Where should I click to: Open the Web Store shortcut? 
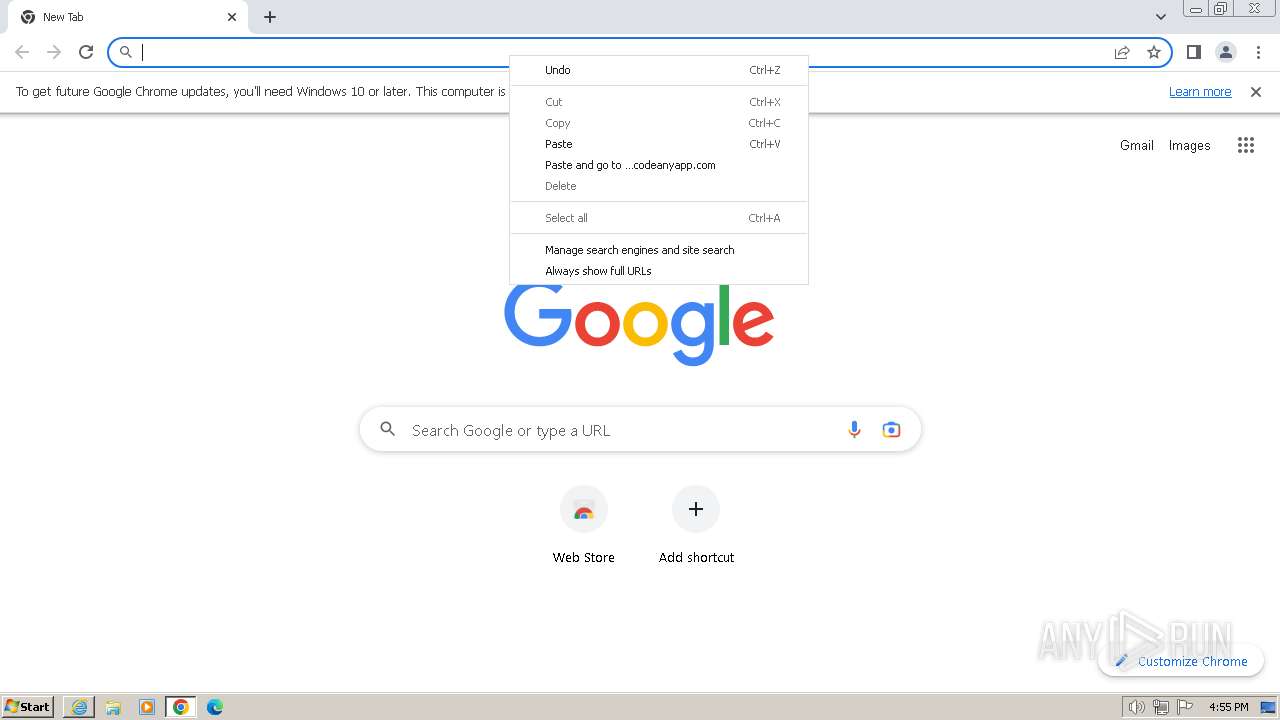pos(584,526)
